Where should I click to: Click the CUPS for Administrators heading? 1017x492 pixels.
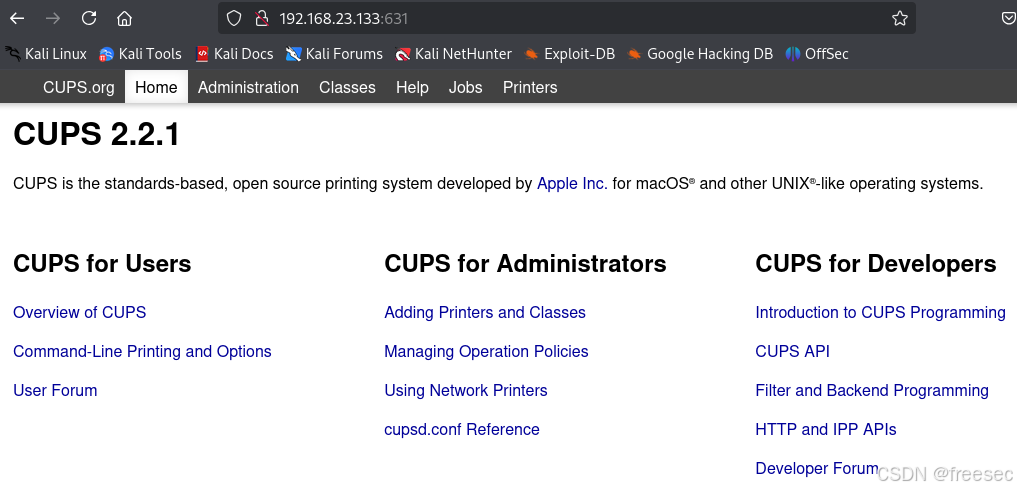pos(525,264)
